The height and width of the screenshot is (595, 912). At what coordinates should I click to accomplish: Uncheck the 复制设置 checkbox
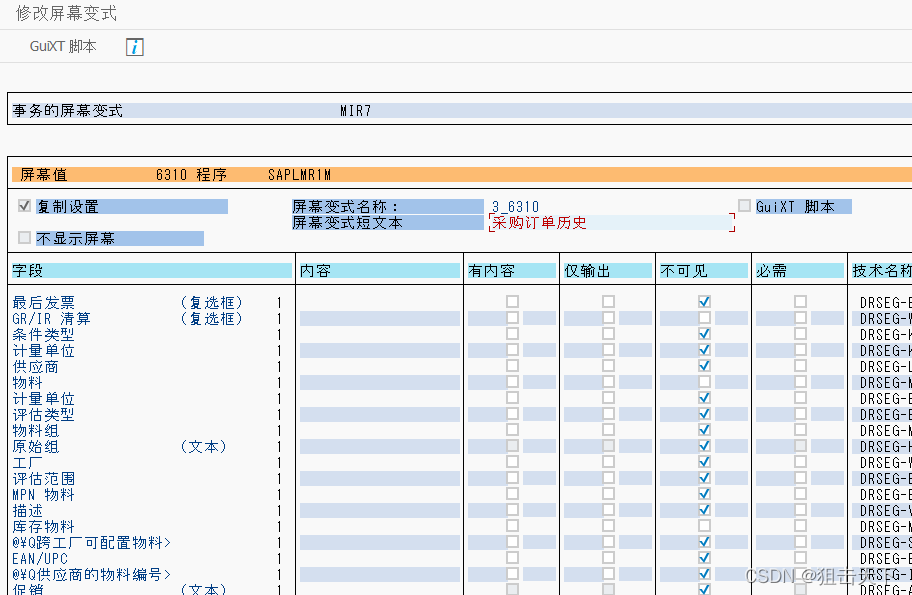click(x=21, y=206)
